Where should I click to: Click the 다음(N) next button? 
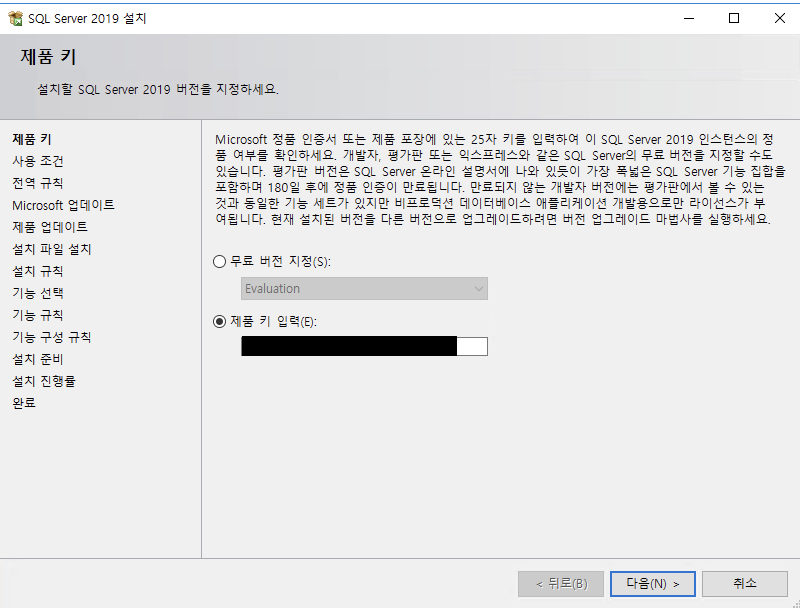click(653, 584)
